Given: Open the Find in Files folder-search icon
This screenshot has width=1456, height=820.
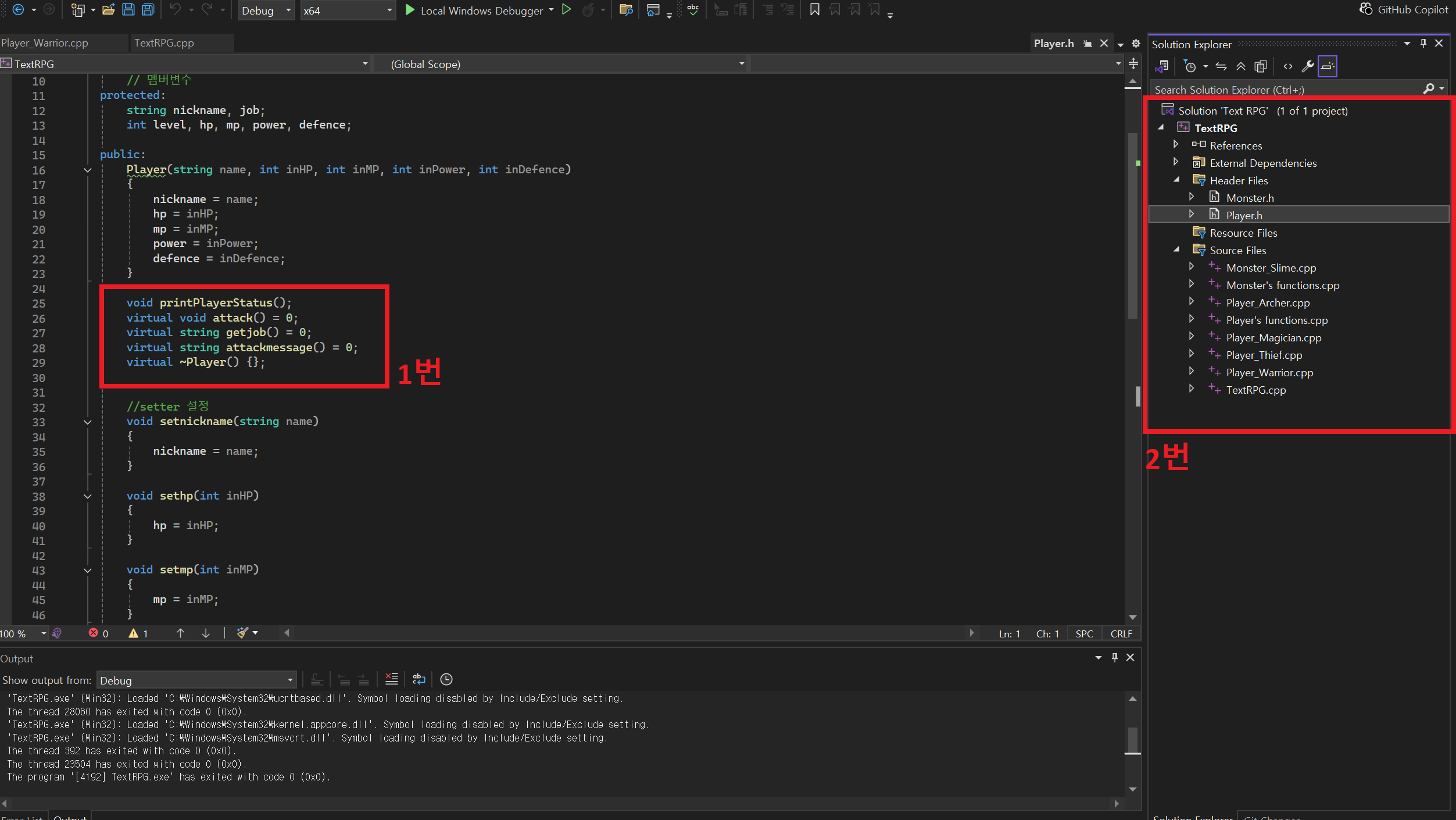Looking at the screenshot, I should coord(626,10).
